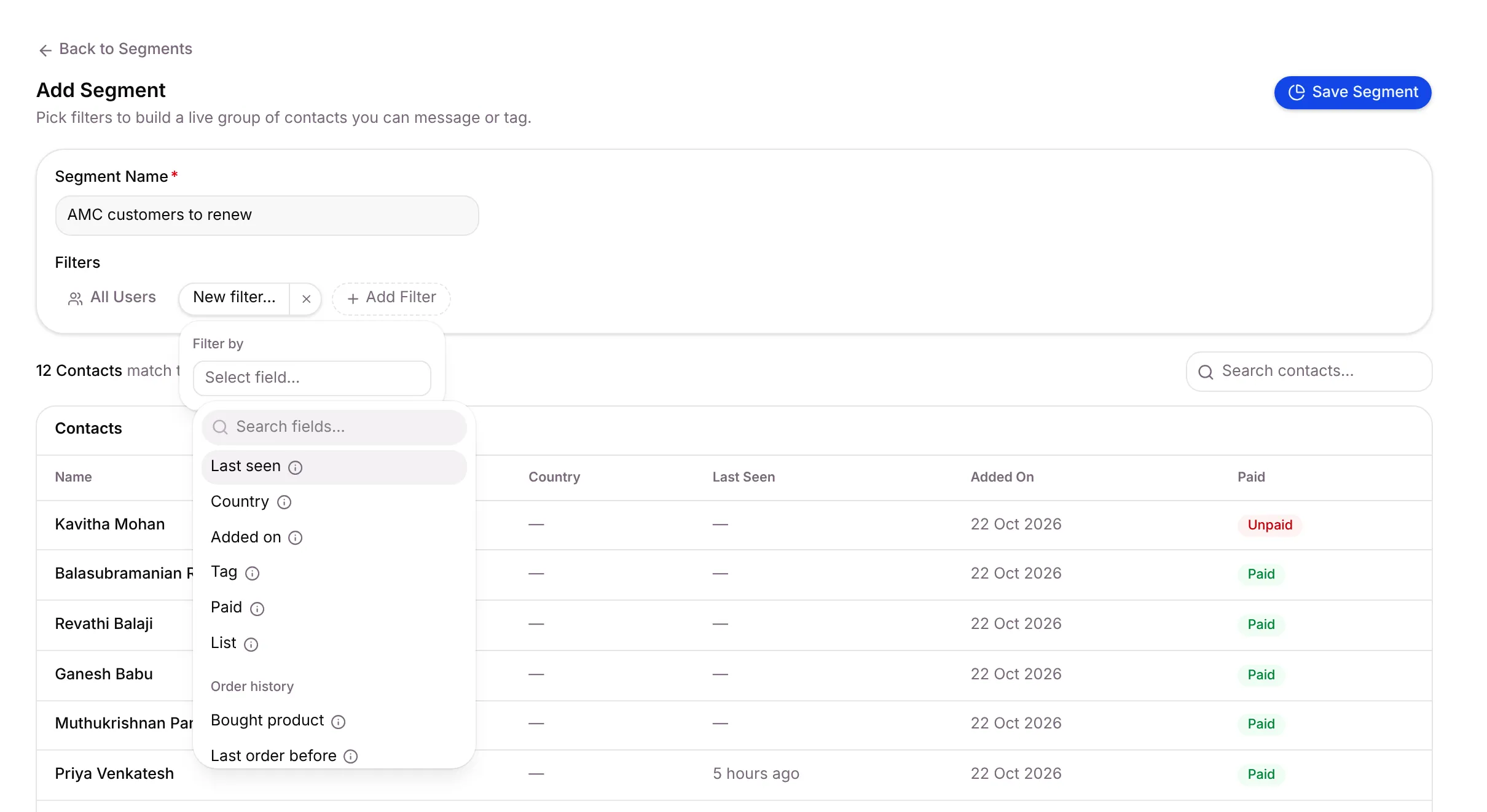Select the All Users filter
Viewport: 1487px width, 812px height.
(112, 297)
